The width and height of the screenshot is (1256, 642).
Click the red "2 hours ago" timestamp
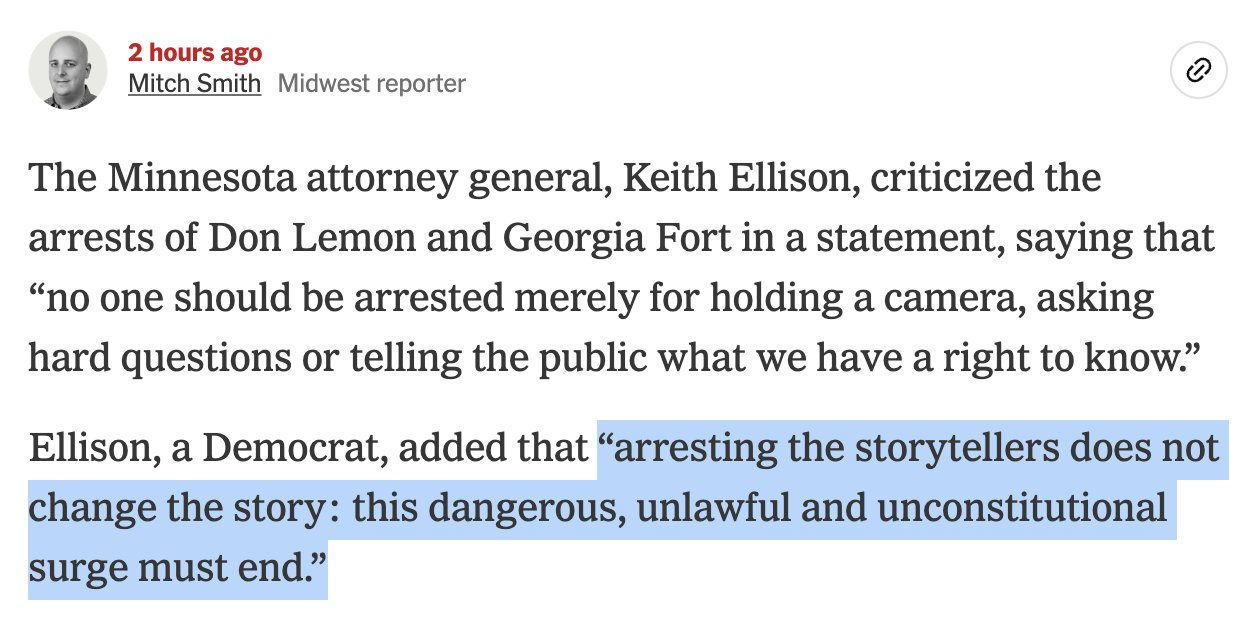(x=195, y=53)
